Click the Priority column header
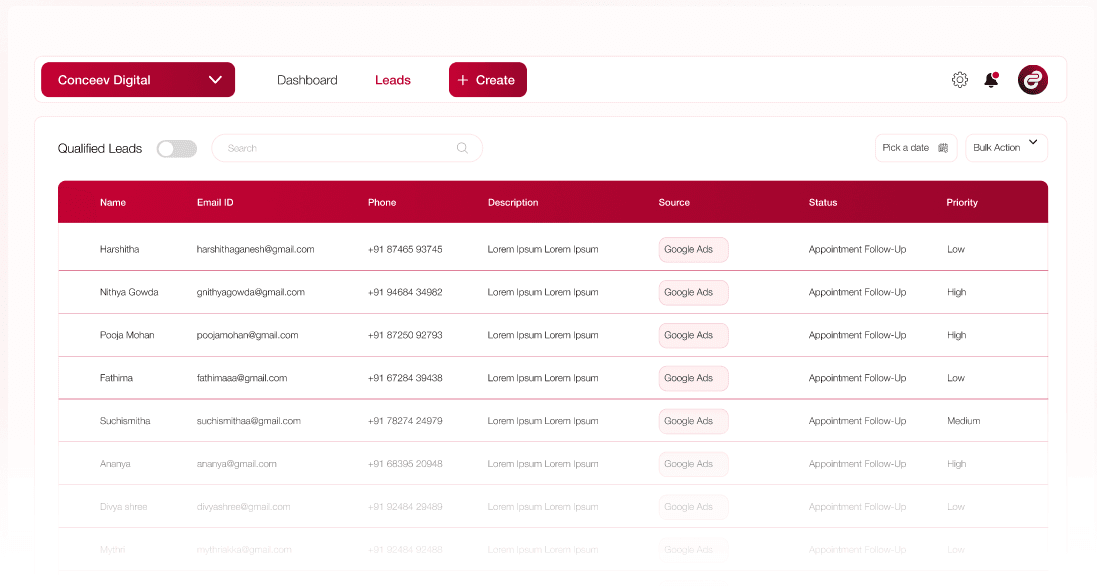Viewport: 1097px width, 586px height. pyautogui.click(x=962, y=202)
